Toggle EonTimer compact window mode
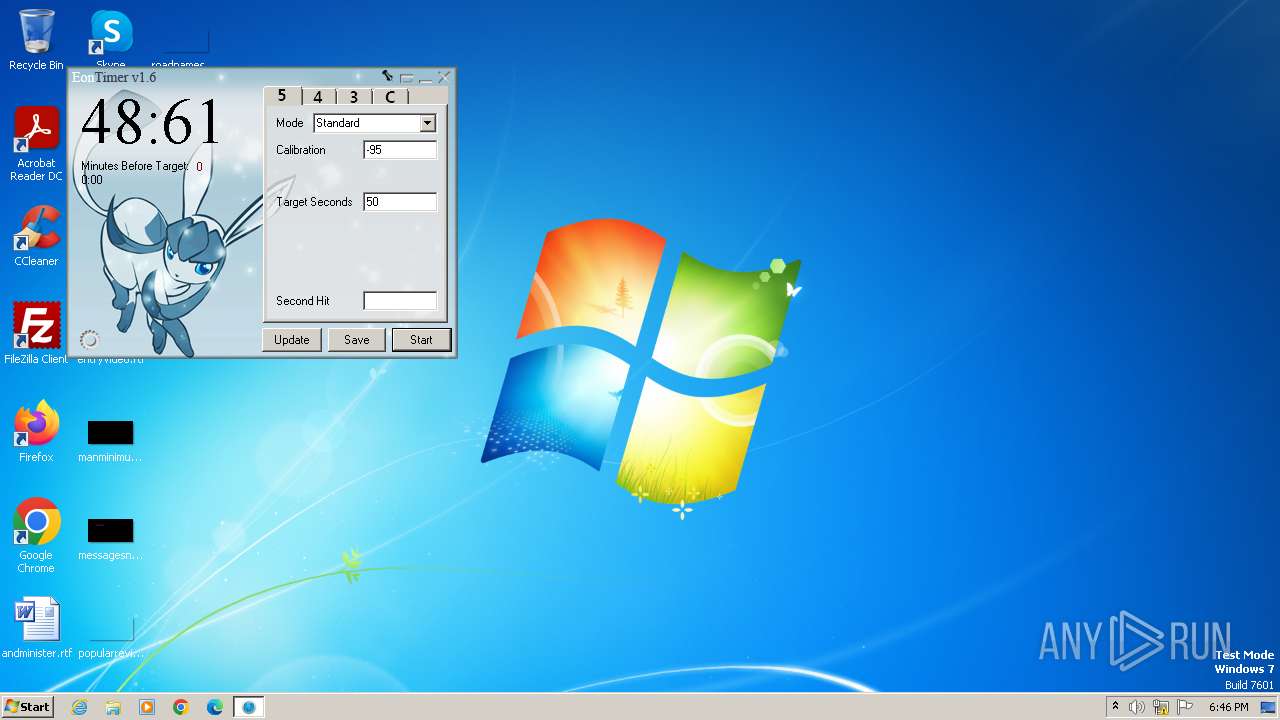The image size is (1280, 720). 407,77
